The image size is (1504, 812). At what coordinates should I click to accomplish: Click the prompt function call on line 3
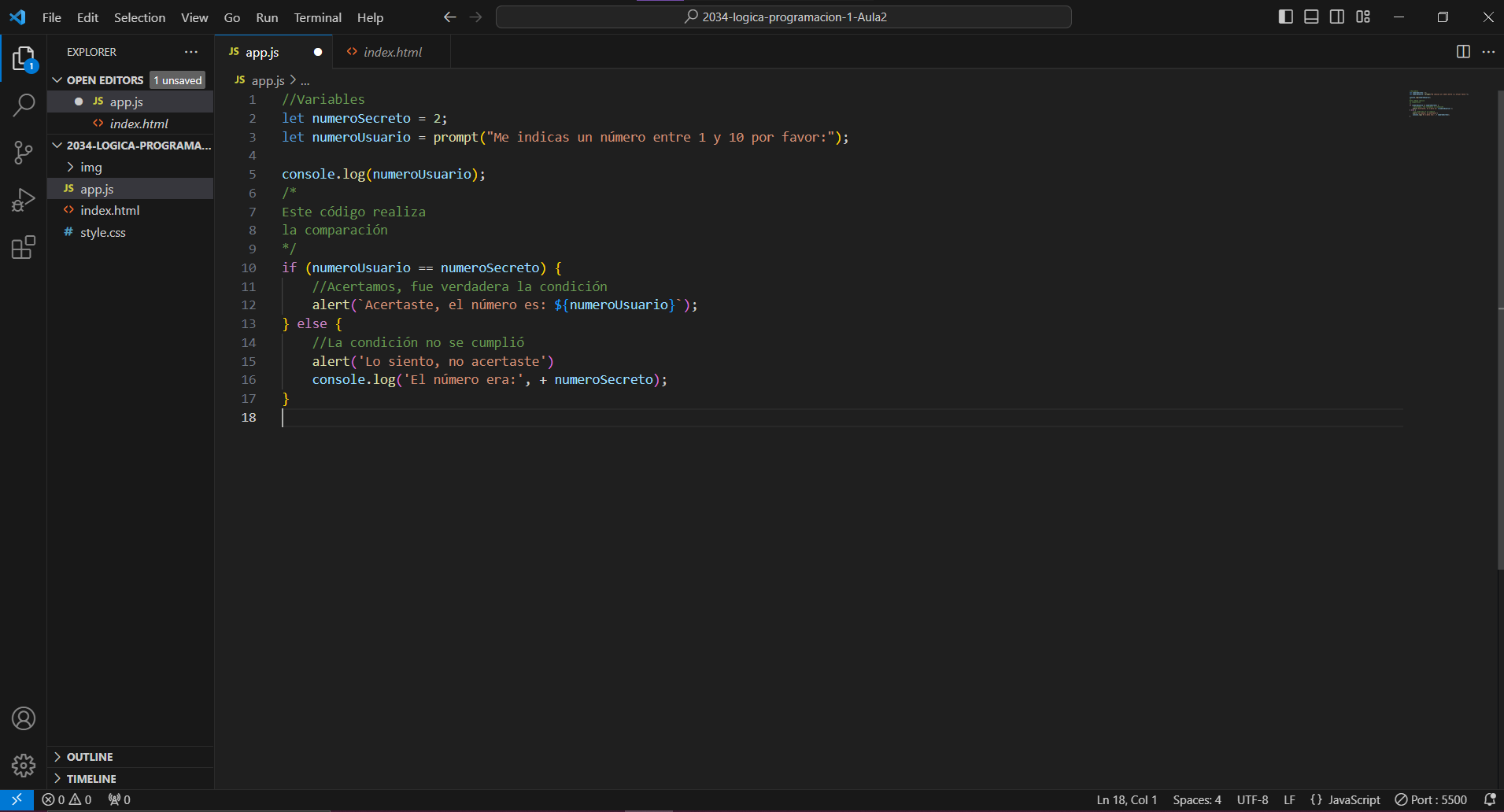[456, 137]
